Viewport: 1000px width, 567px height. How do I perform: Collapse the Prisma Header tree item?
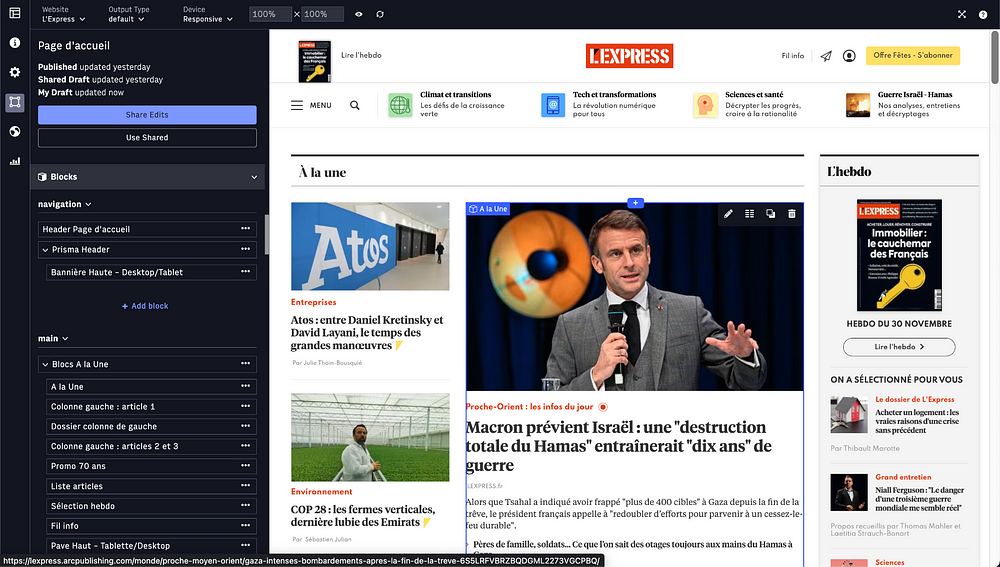point(45,250)
